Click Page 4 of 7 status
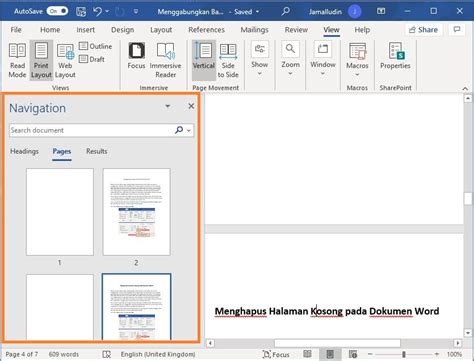This screenshot has width=474, height=361. tap(22, 354)
